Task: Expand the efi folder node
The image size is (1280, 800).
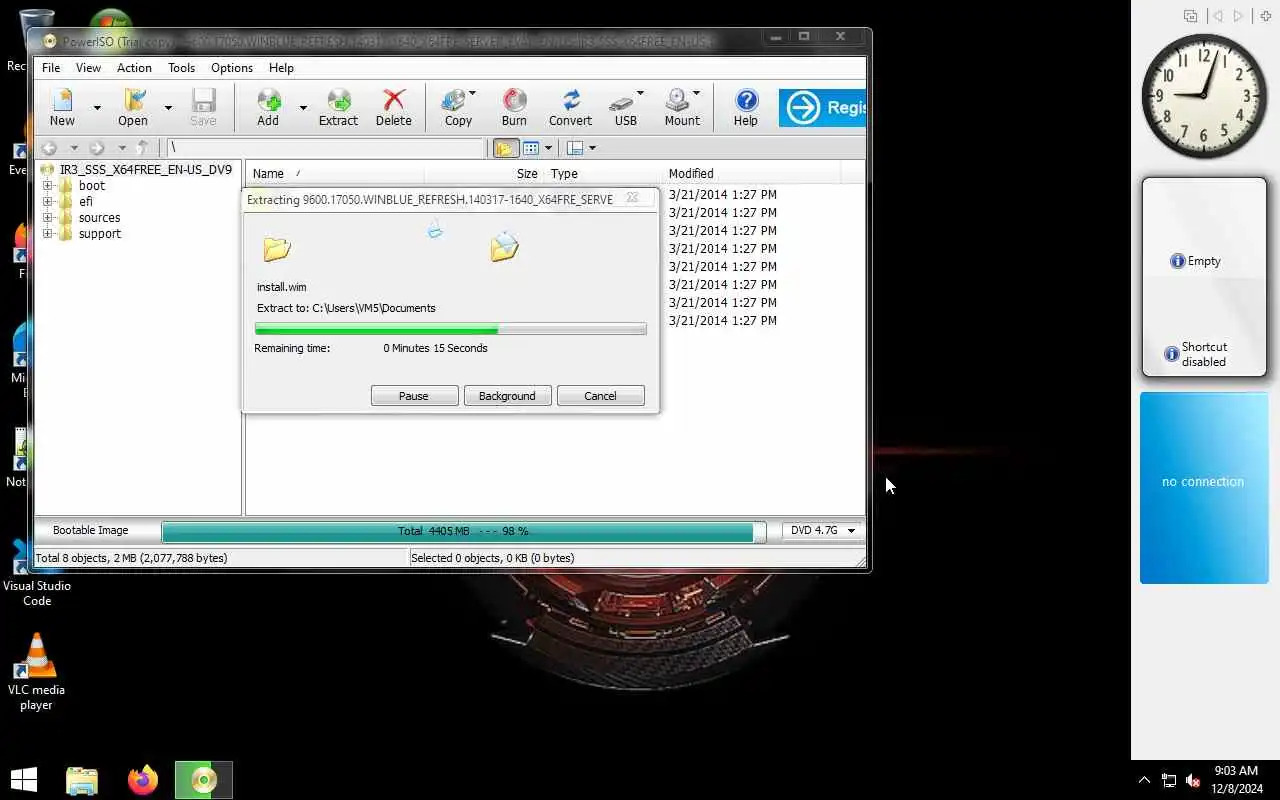Action: [x=47, y=202]
